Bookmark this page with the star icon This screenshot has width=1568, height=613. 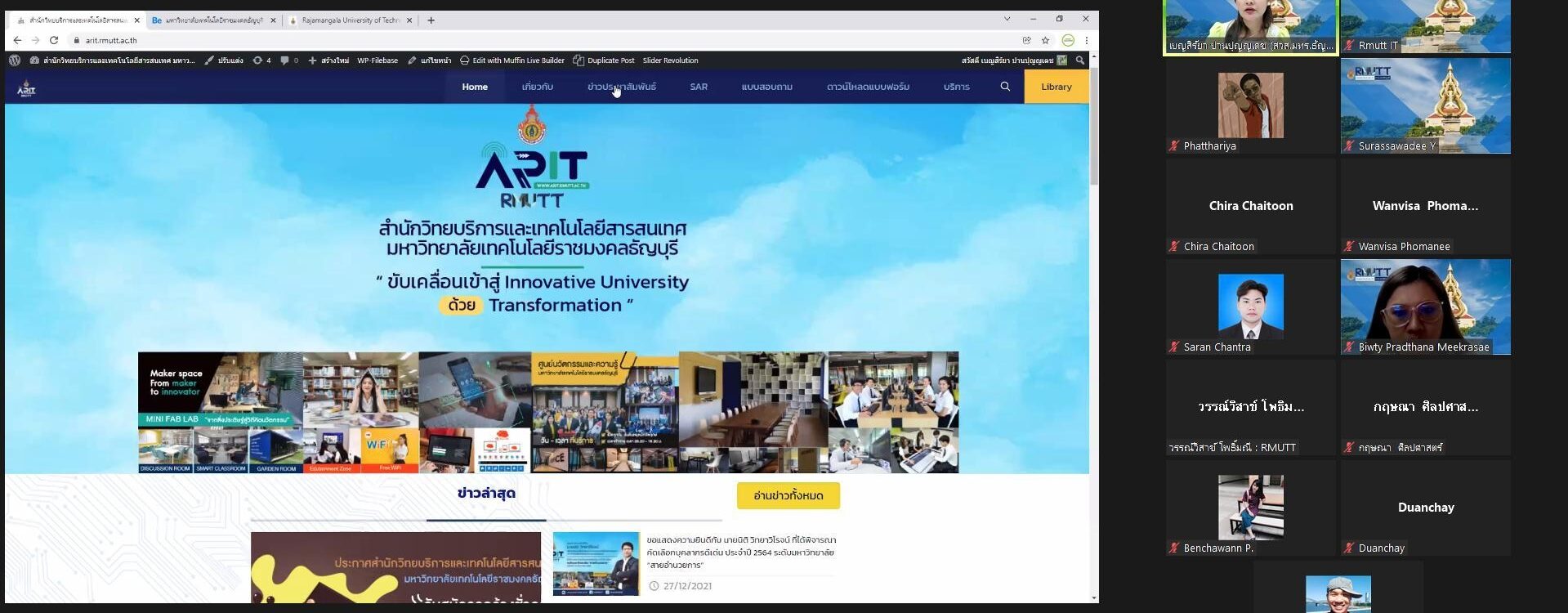pos(1045,40)
